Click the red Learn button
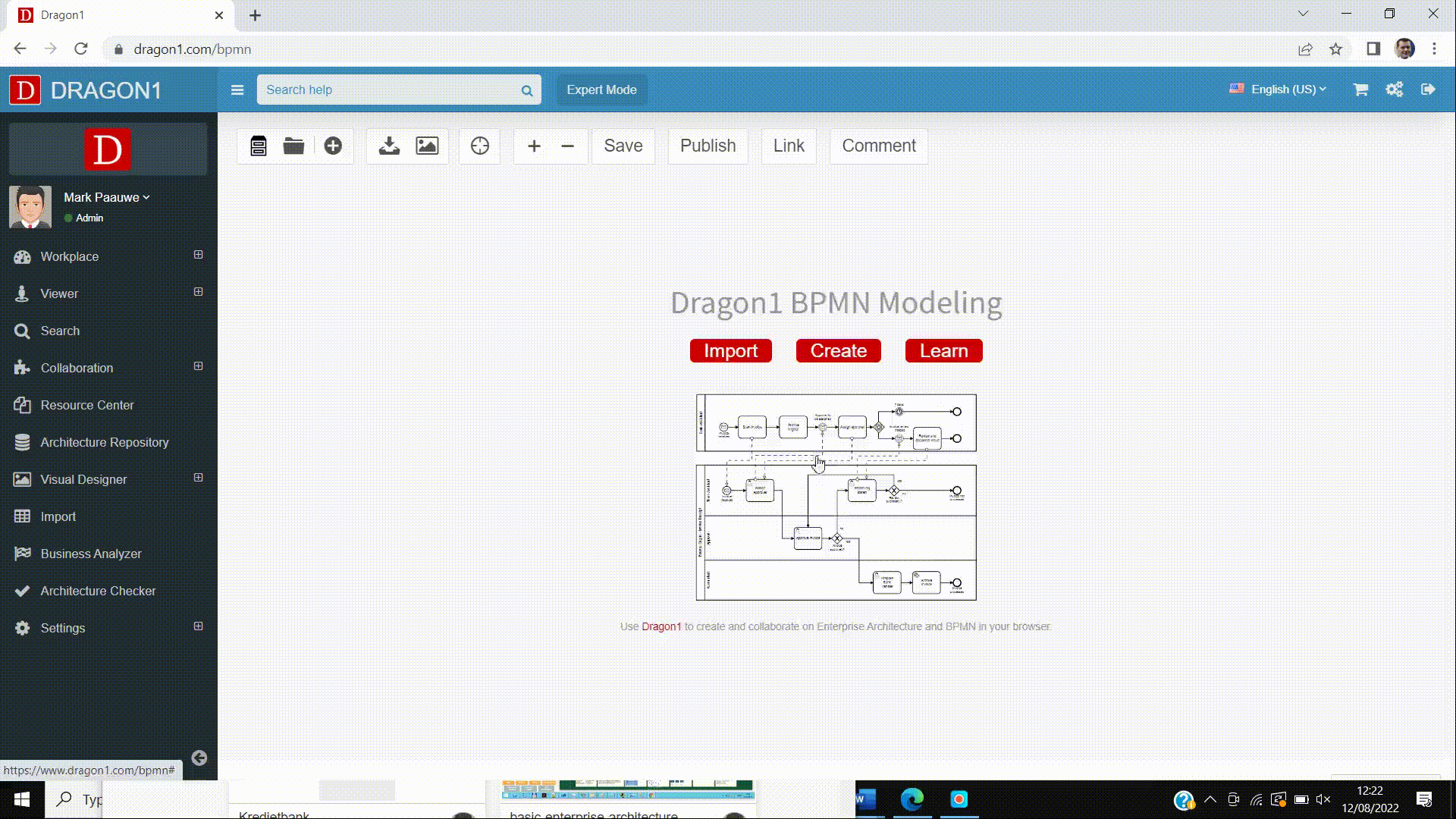 [944, 351]
